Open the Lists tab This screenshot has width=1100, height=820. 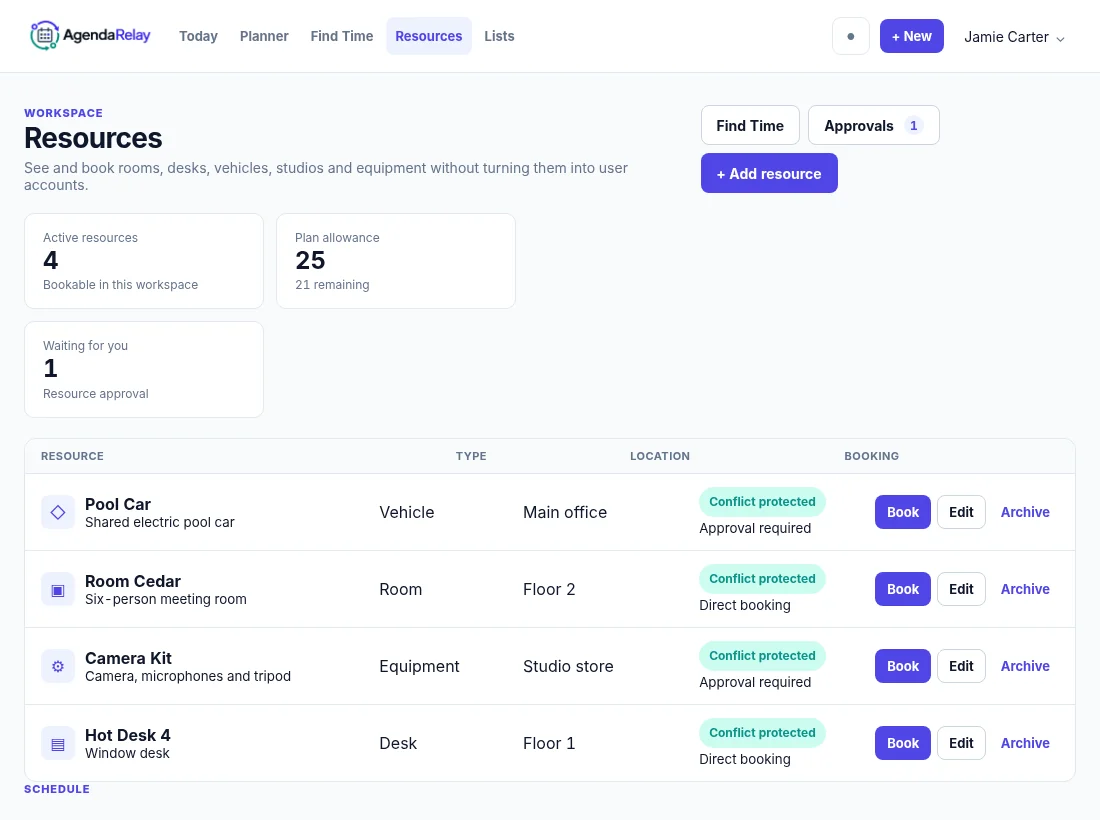coord(499,36)
